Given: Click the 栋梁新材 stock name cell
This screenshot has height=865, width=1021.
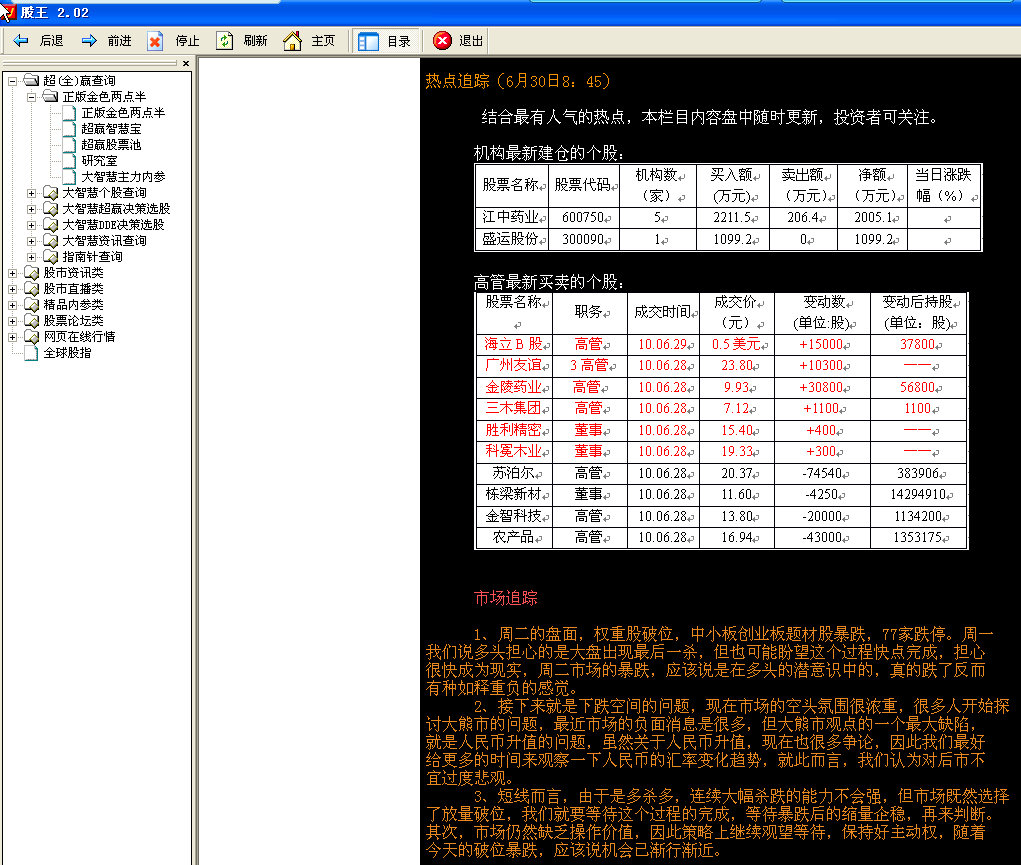Looking at the screenshot, I should 514,494.
